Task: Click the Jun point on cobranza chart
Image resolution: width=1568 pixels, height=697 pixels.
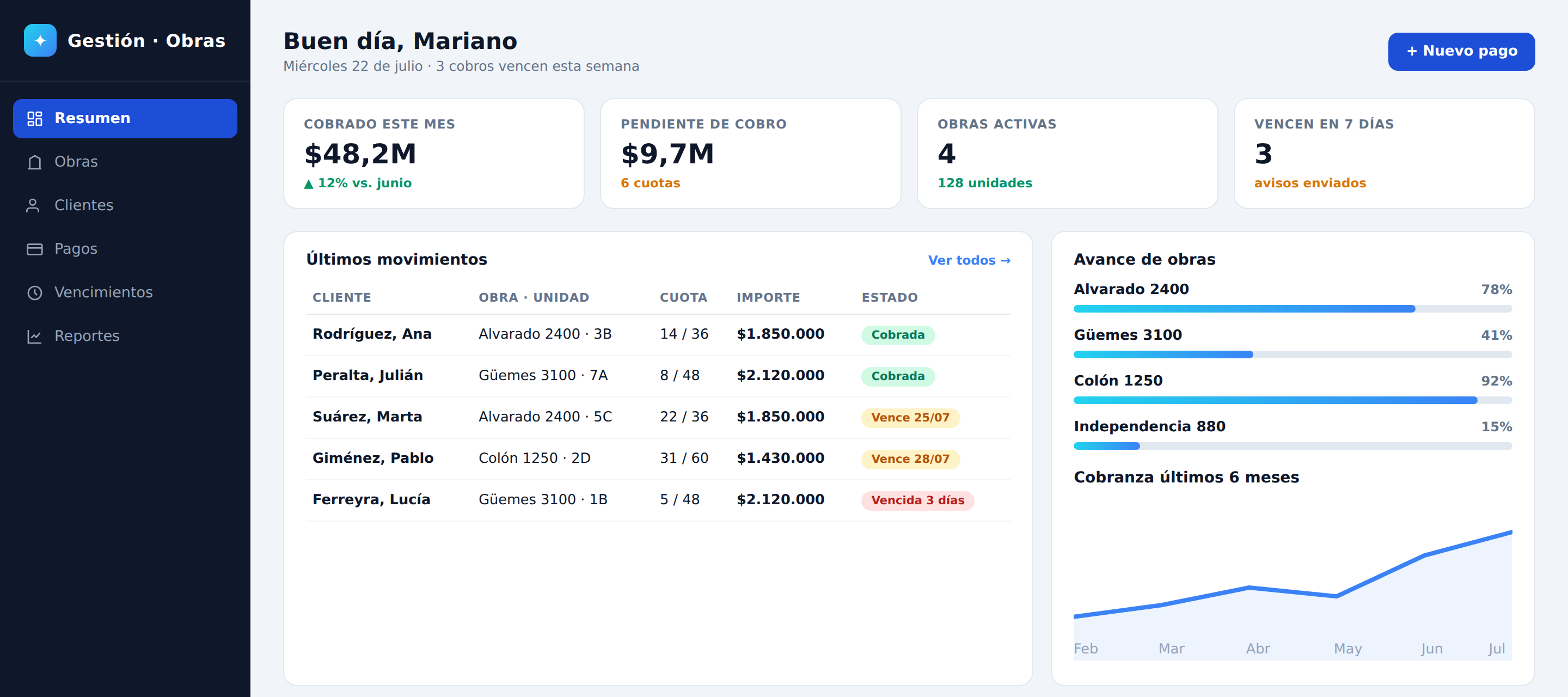Action: [1425, 554]
